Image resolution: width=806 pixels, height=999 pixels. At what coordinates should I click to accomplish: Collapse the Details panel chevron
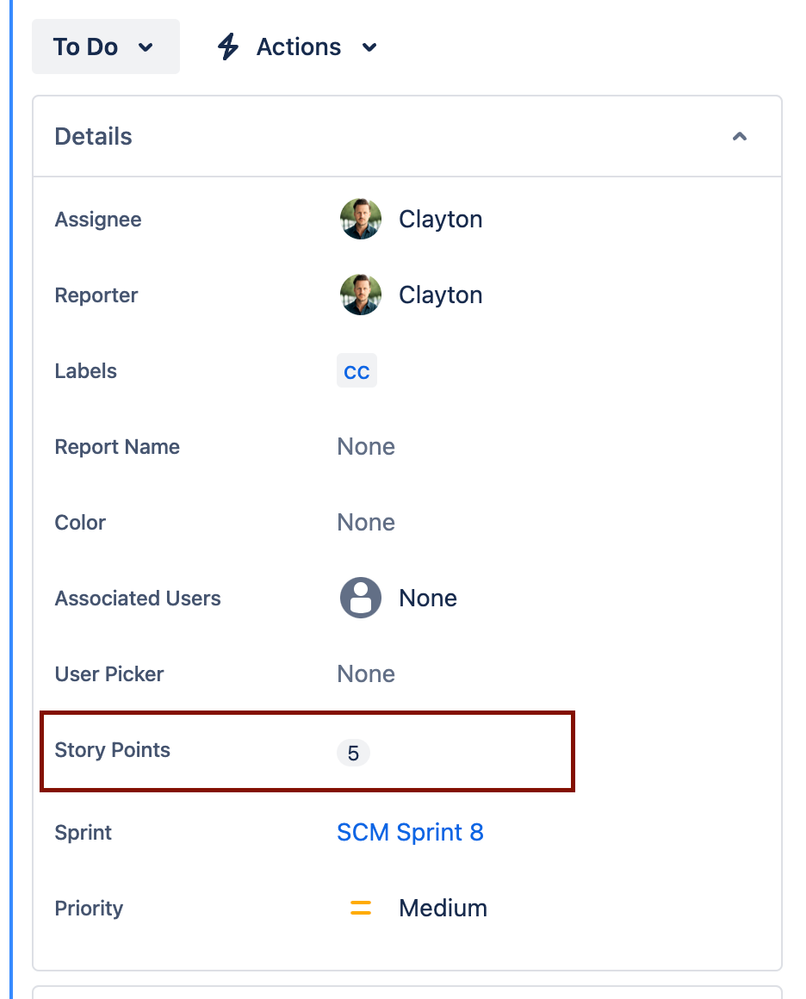pos(739,136)
